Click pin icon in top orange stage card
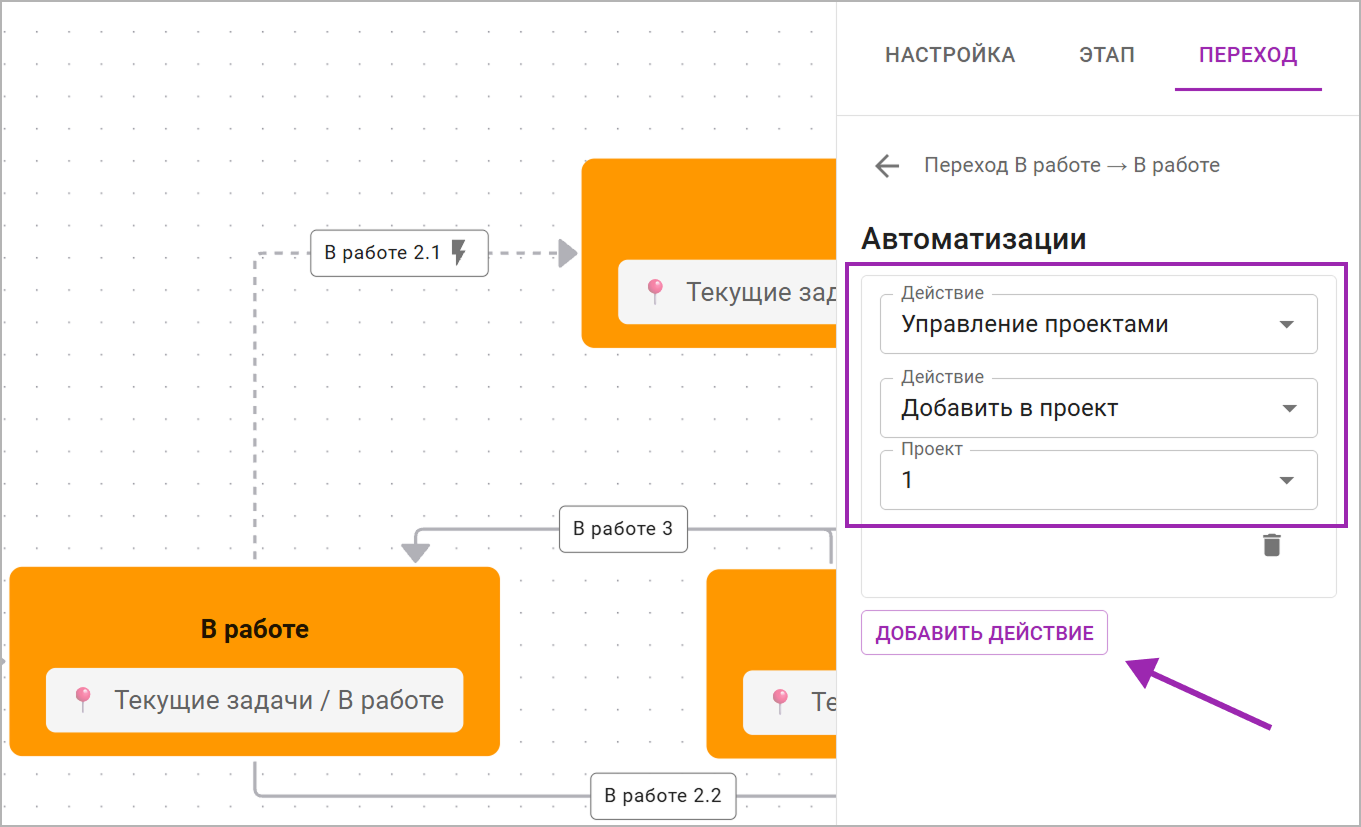 pos(655,292)
